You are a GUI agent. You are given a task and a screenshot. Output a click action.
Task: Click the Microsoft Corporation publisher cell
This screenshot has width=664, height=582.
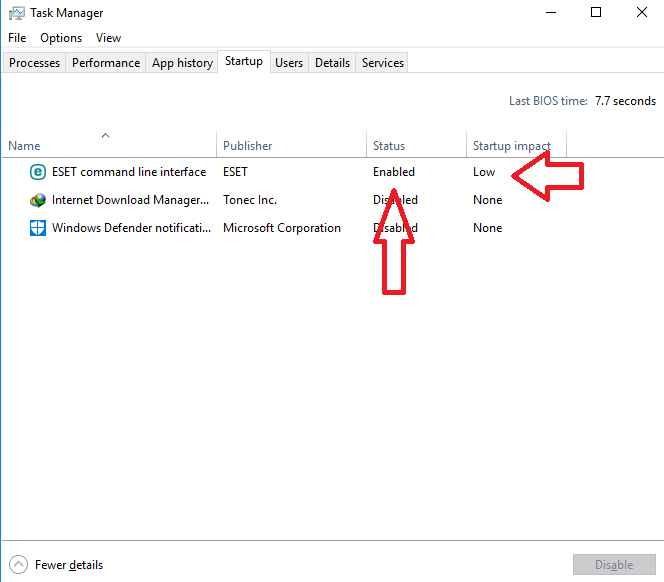(282, 228)
